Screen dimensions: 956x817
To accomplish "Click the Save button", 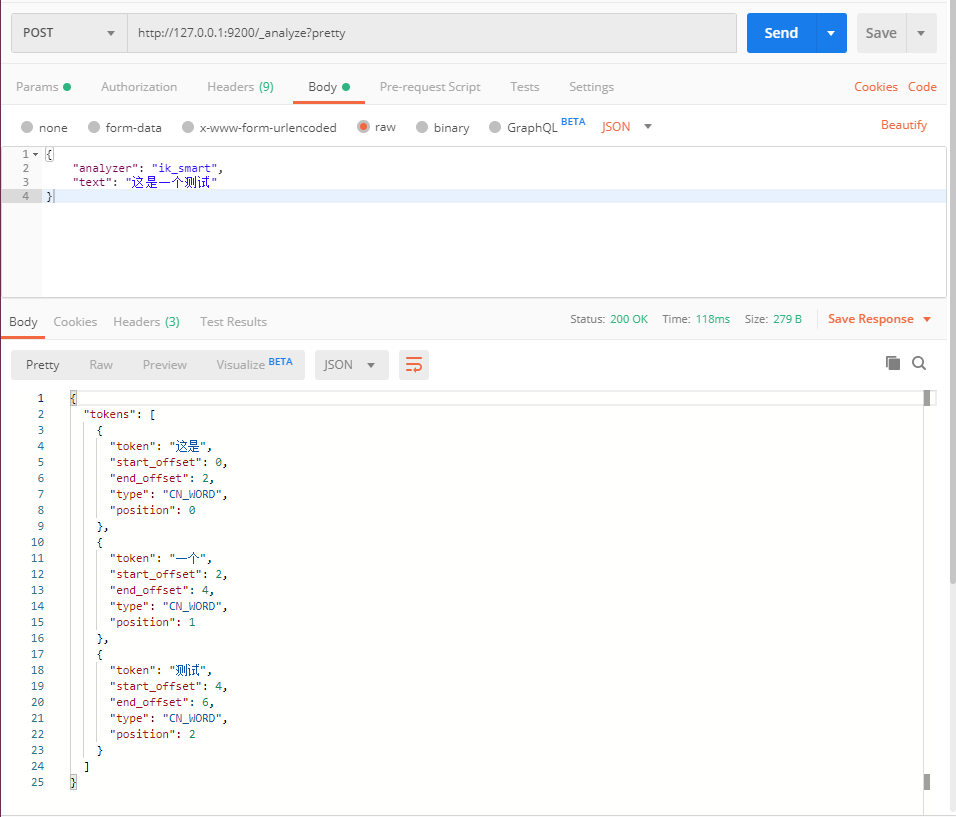I will [x=880, y=32].
